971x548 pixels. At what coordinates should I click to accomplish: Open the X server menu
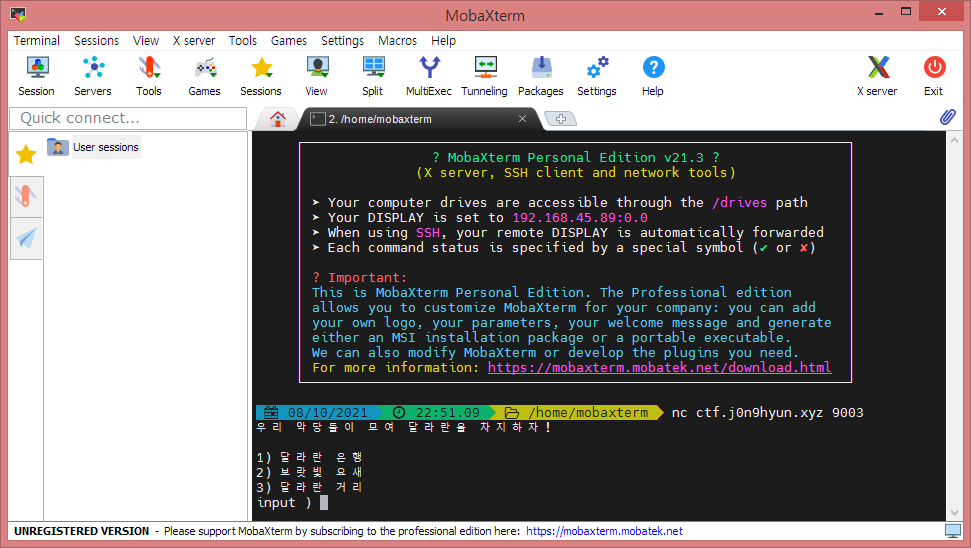pos(194,40)
